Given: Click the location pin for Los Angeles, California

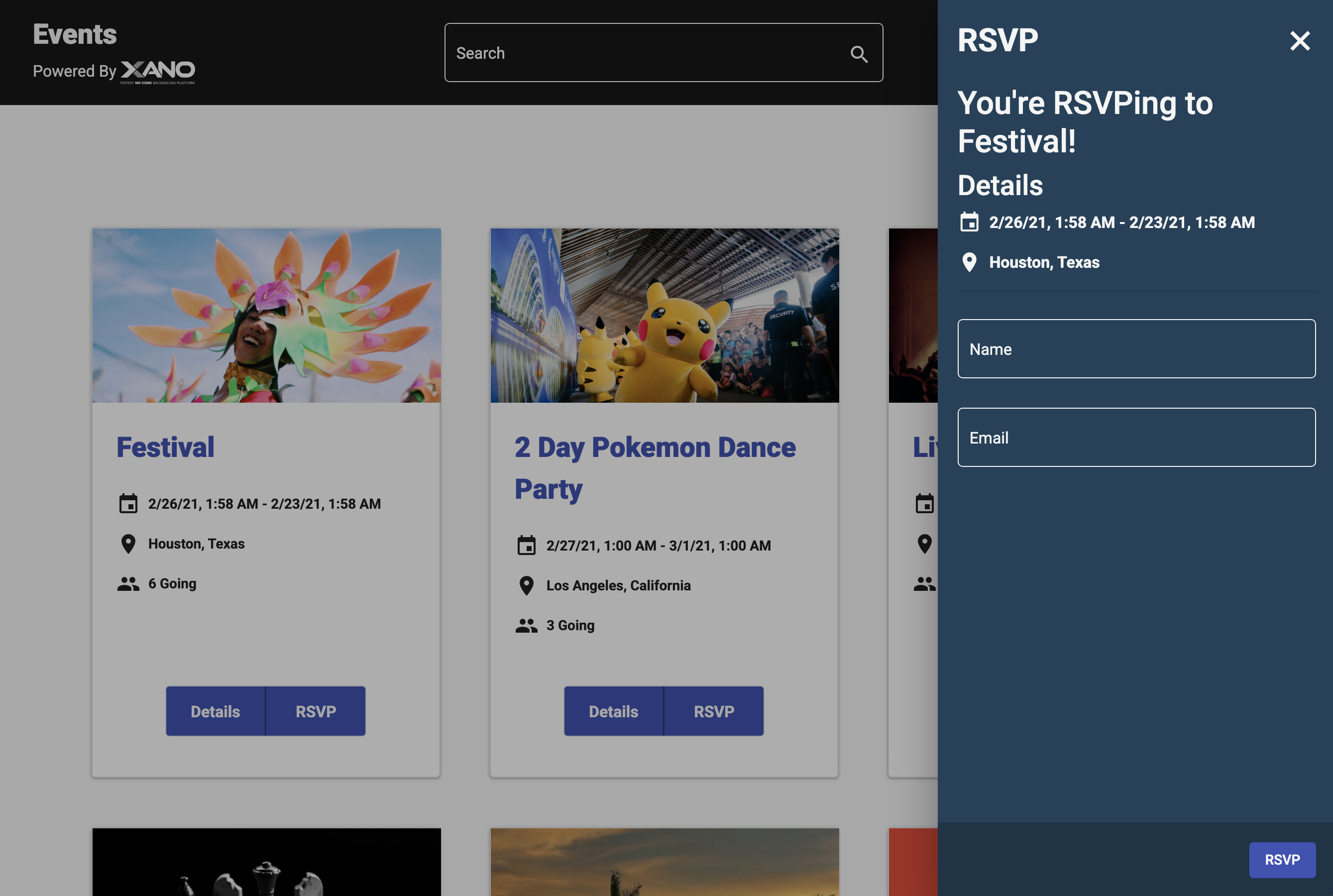Looking at the screenshot, I should (527, 585).
